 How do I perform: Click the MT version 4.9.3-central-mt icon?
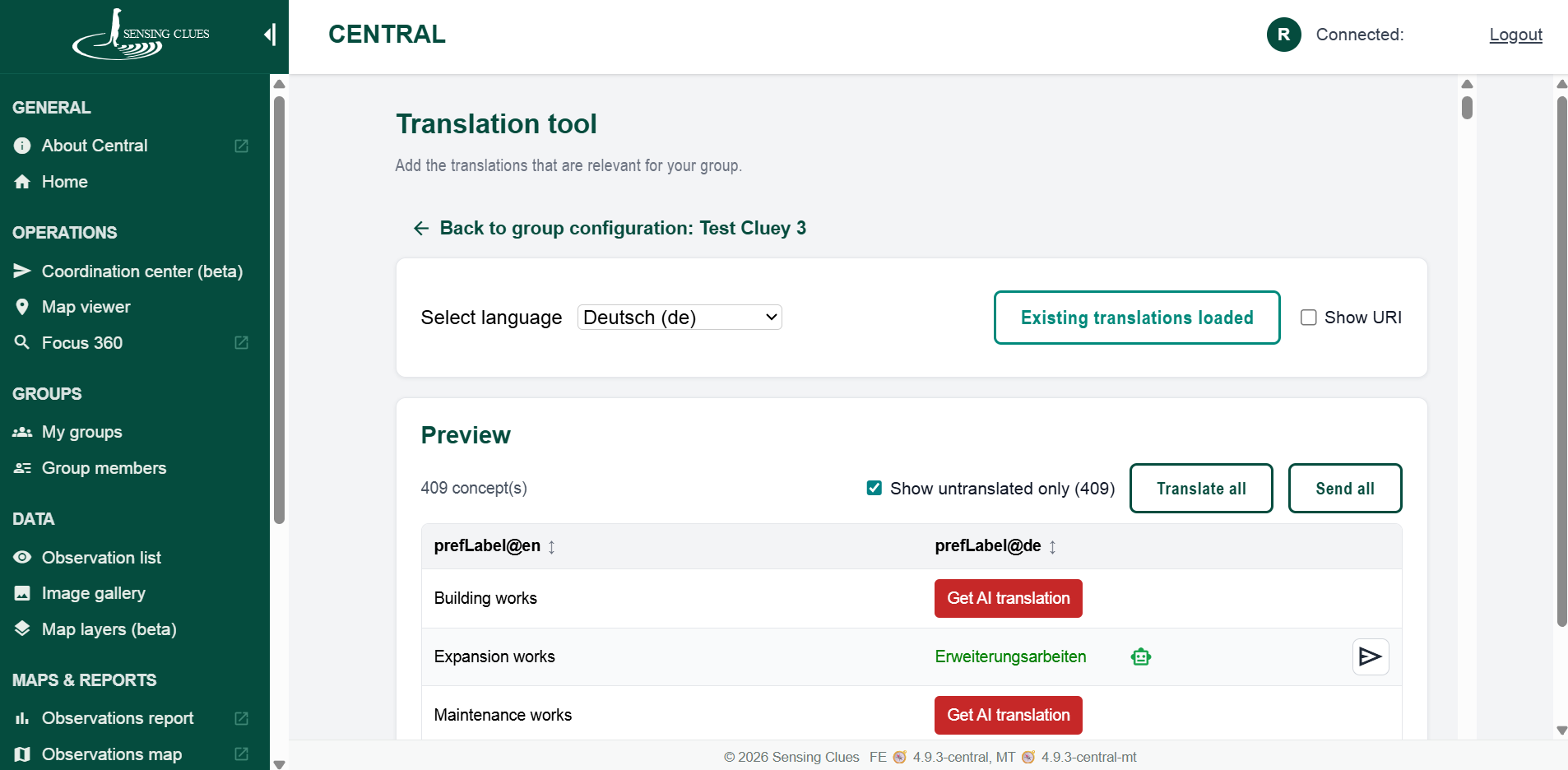pos(1028,757)
